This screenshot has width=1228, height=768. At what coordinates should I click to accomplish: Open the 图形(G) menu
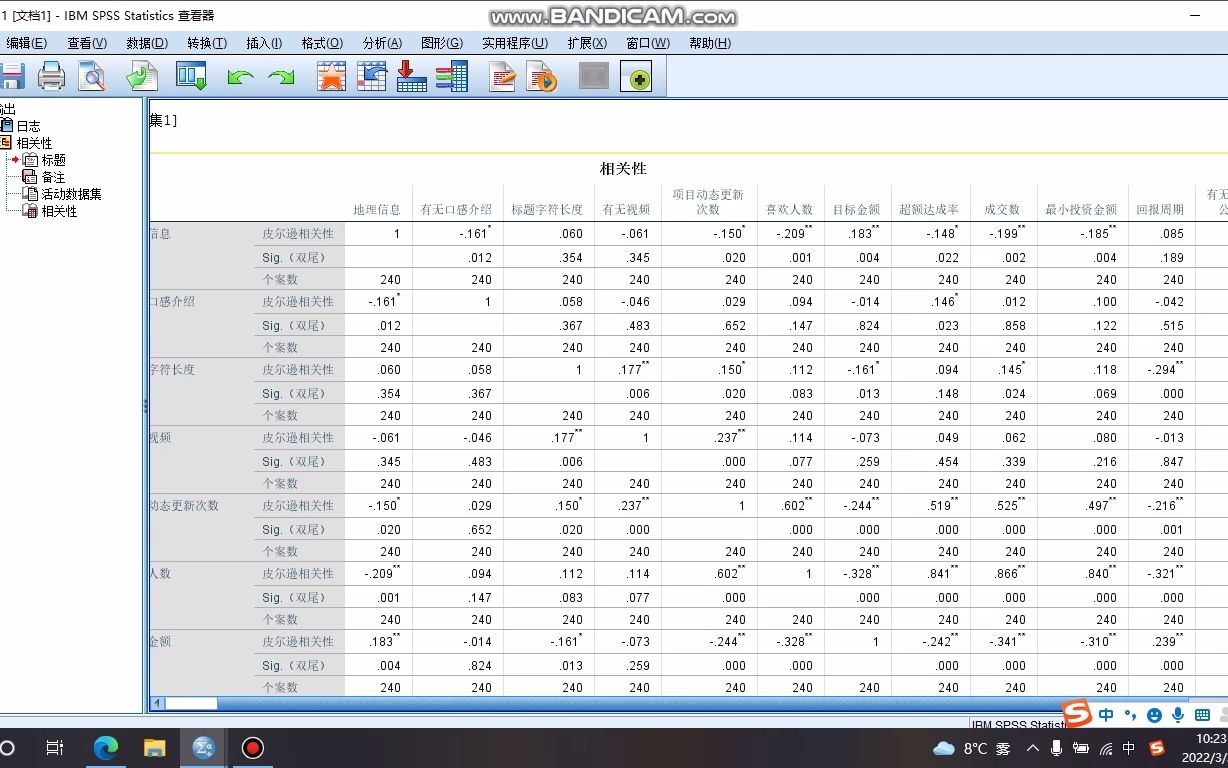(x=442, y=43)
